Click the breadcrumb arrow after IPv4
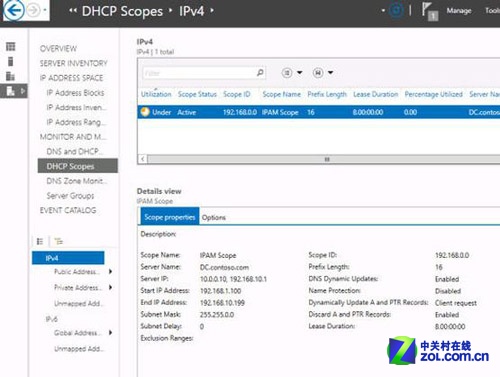 pyautogui.click(x=212, y=10)
